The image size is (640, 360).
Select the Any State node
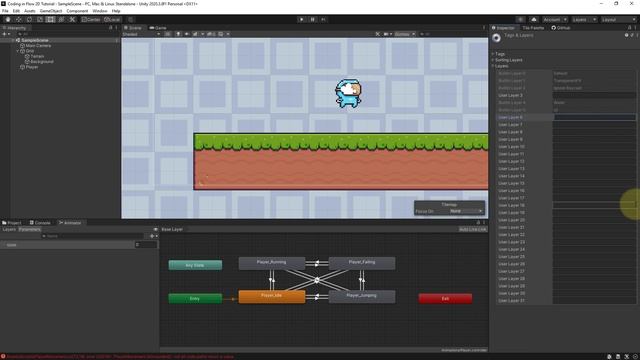[195, 265]
